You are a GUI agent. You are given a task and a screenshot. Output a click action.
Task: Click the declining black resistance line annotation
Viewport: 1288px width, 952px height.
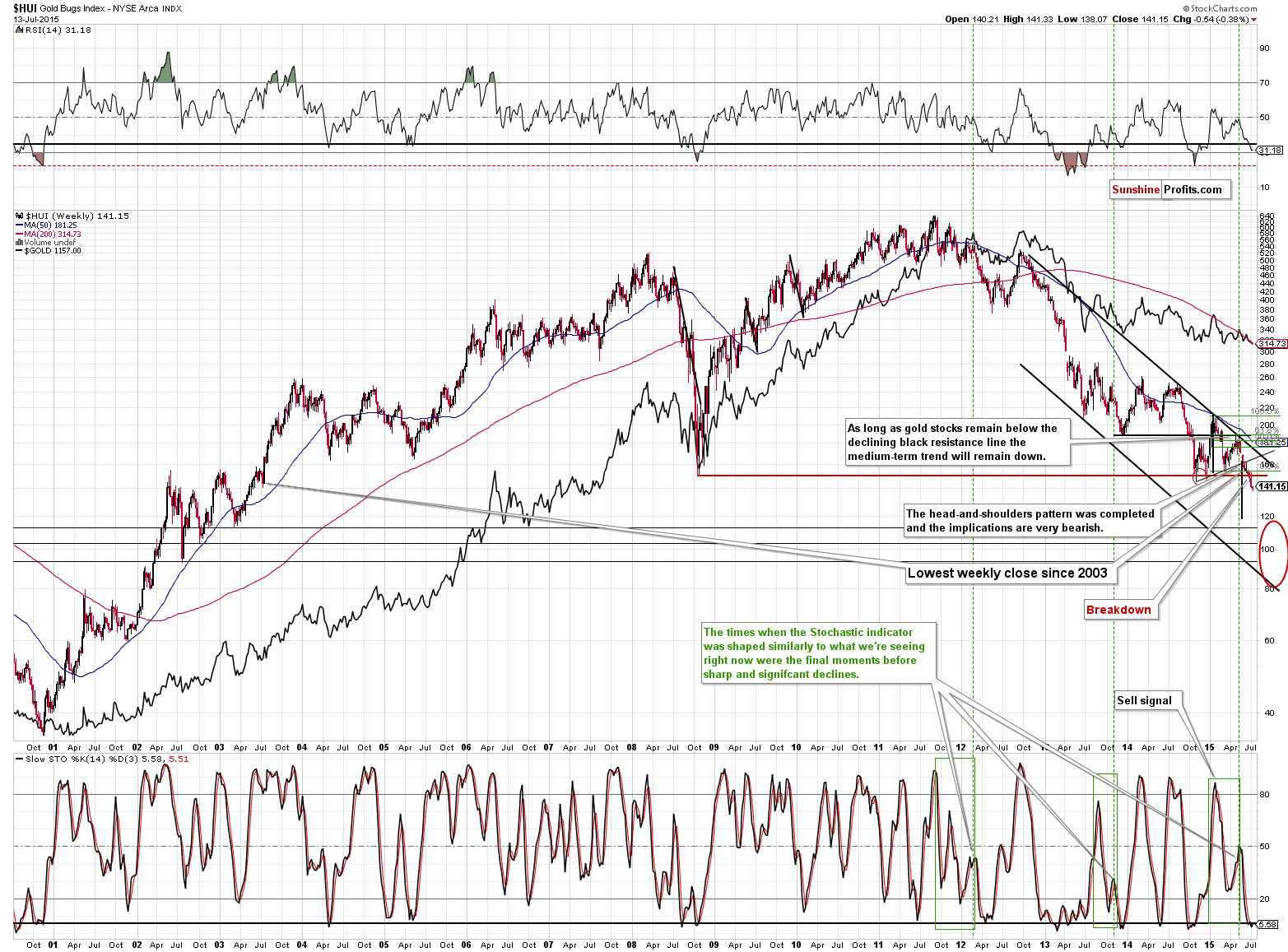pyautogui.click(x=956, y=442)
